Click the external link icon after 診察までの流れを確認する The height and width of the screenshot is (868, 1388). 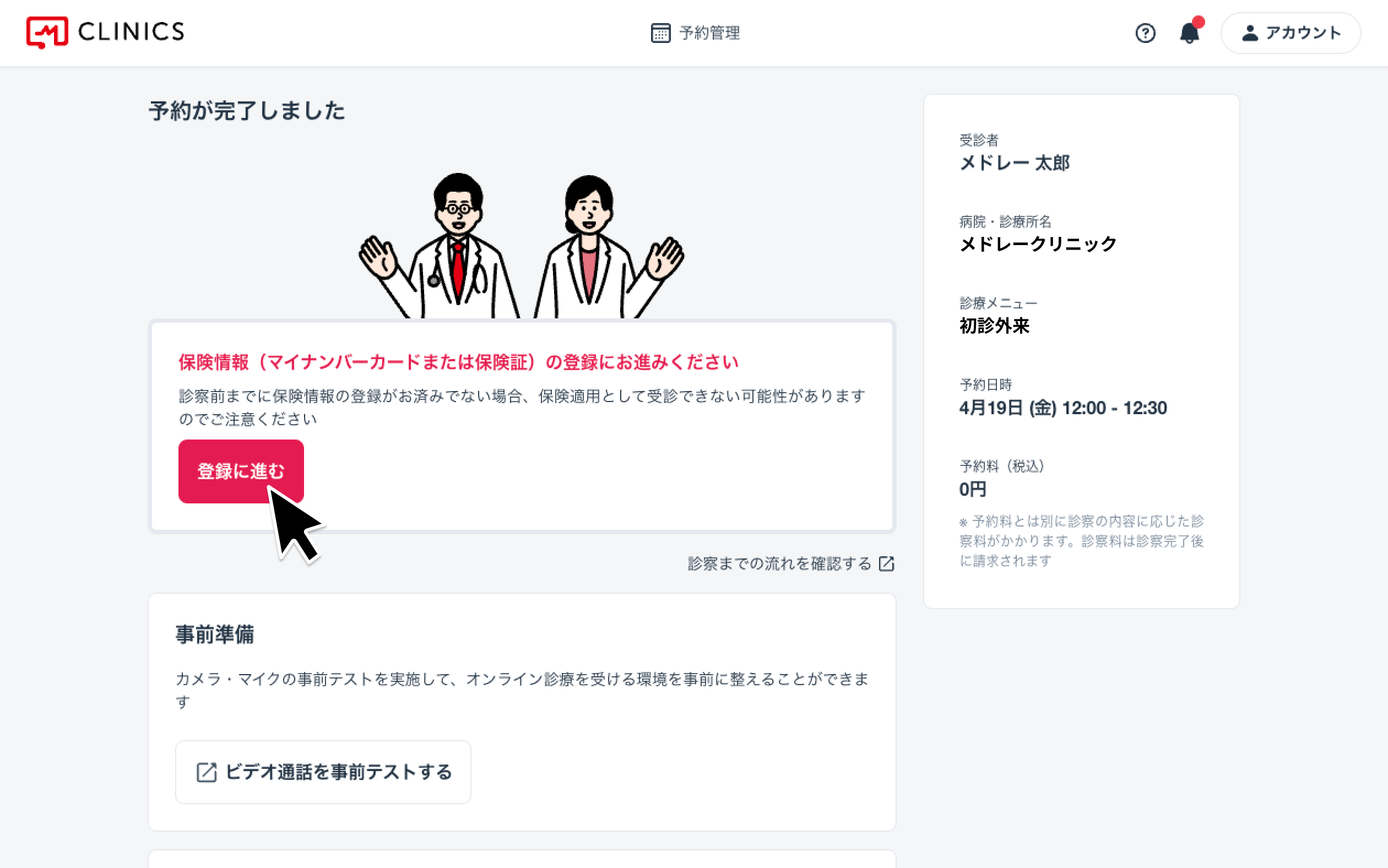[886, 564]
